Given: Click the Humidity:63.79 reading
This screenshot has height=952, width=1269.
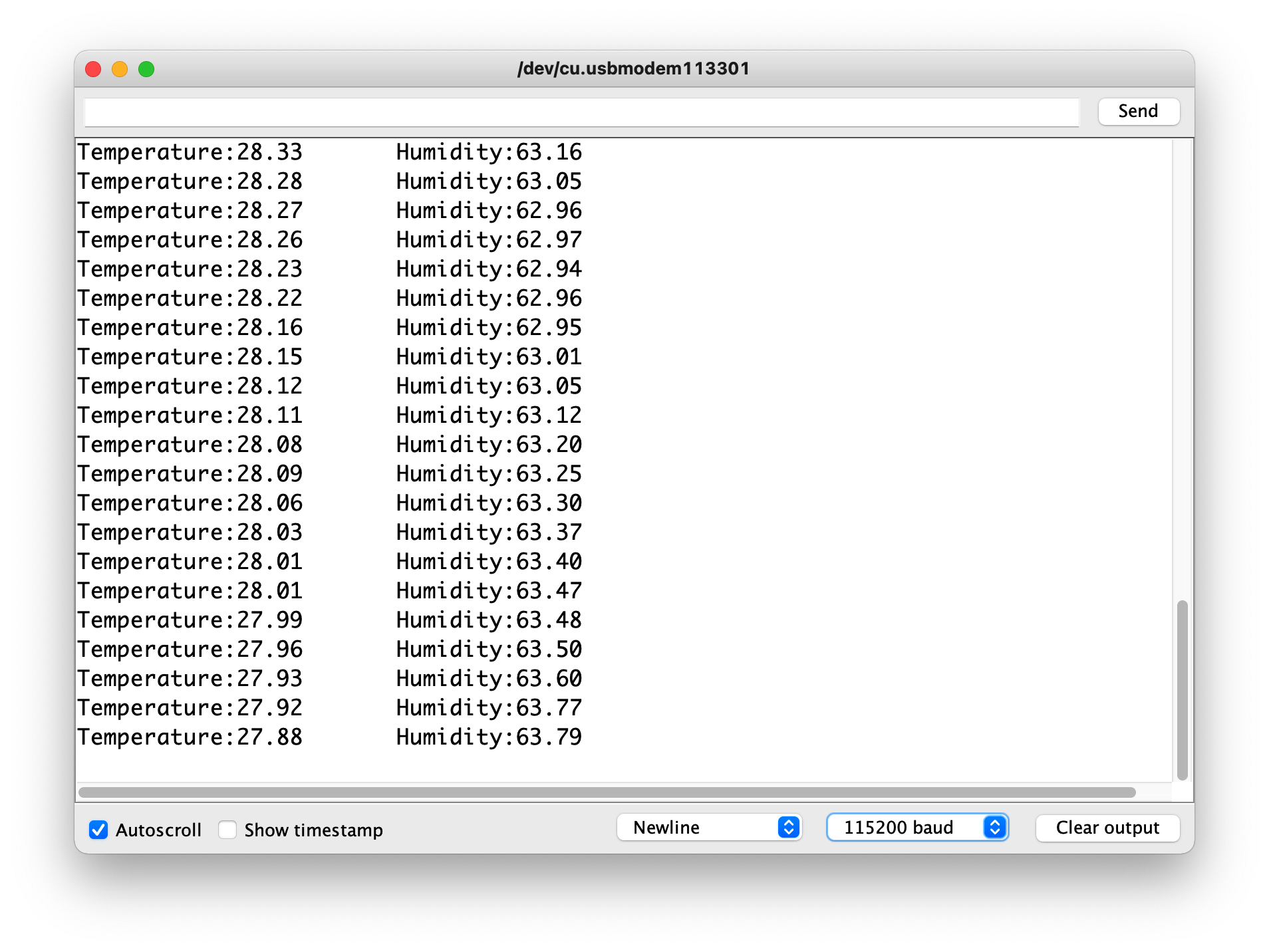Looking at the screenshot, I should coord(489,737).
